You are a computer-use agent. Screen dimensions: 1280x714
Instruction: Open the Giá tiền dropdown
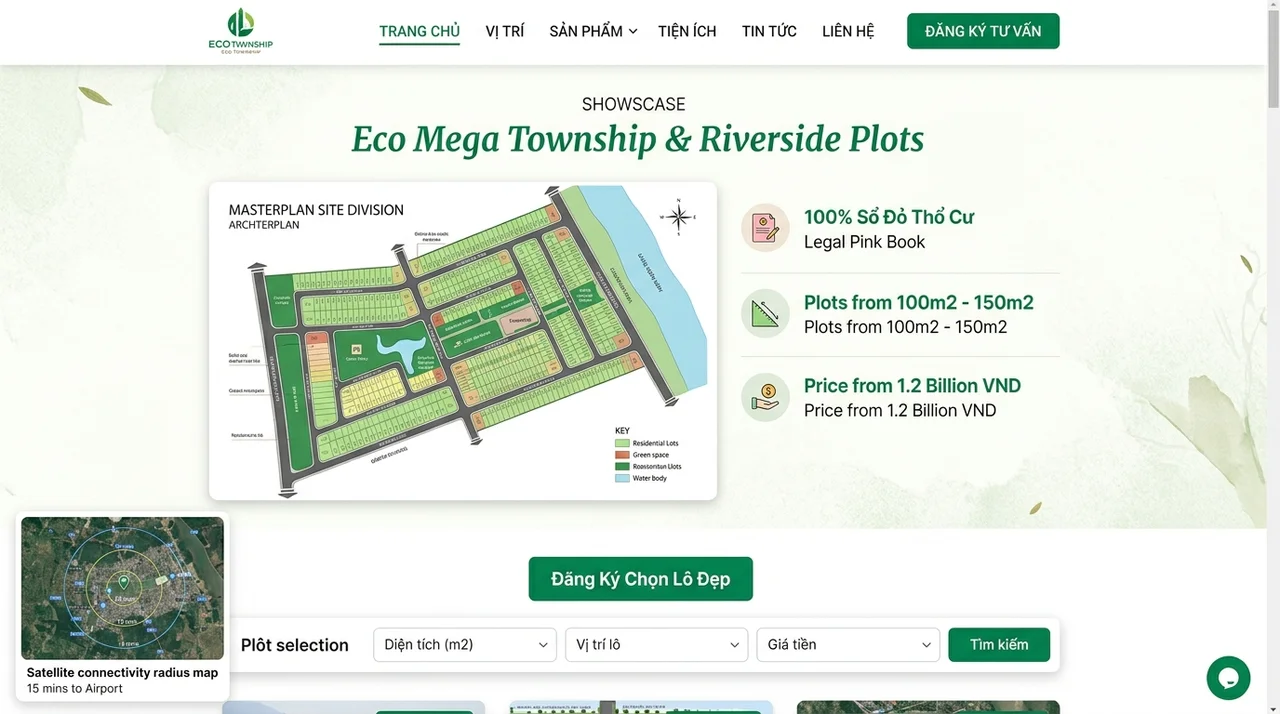(x=848, y=645)
